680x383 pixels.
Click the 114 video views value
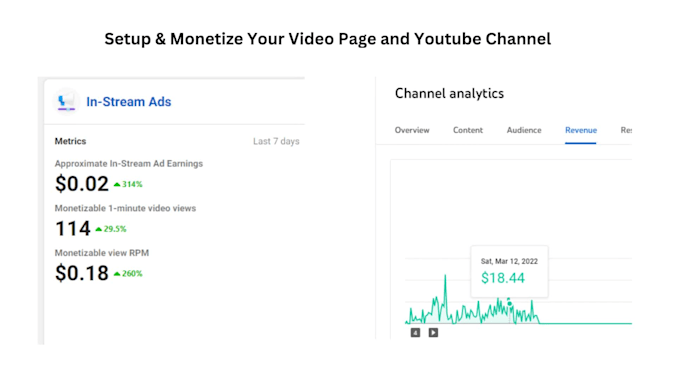[73, 229]
